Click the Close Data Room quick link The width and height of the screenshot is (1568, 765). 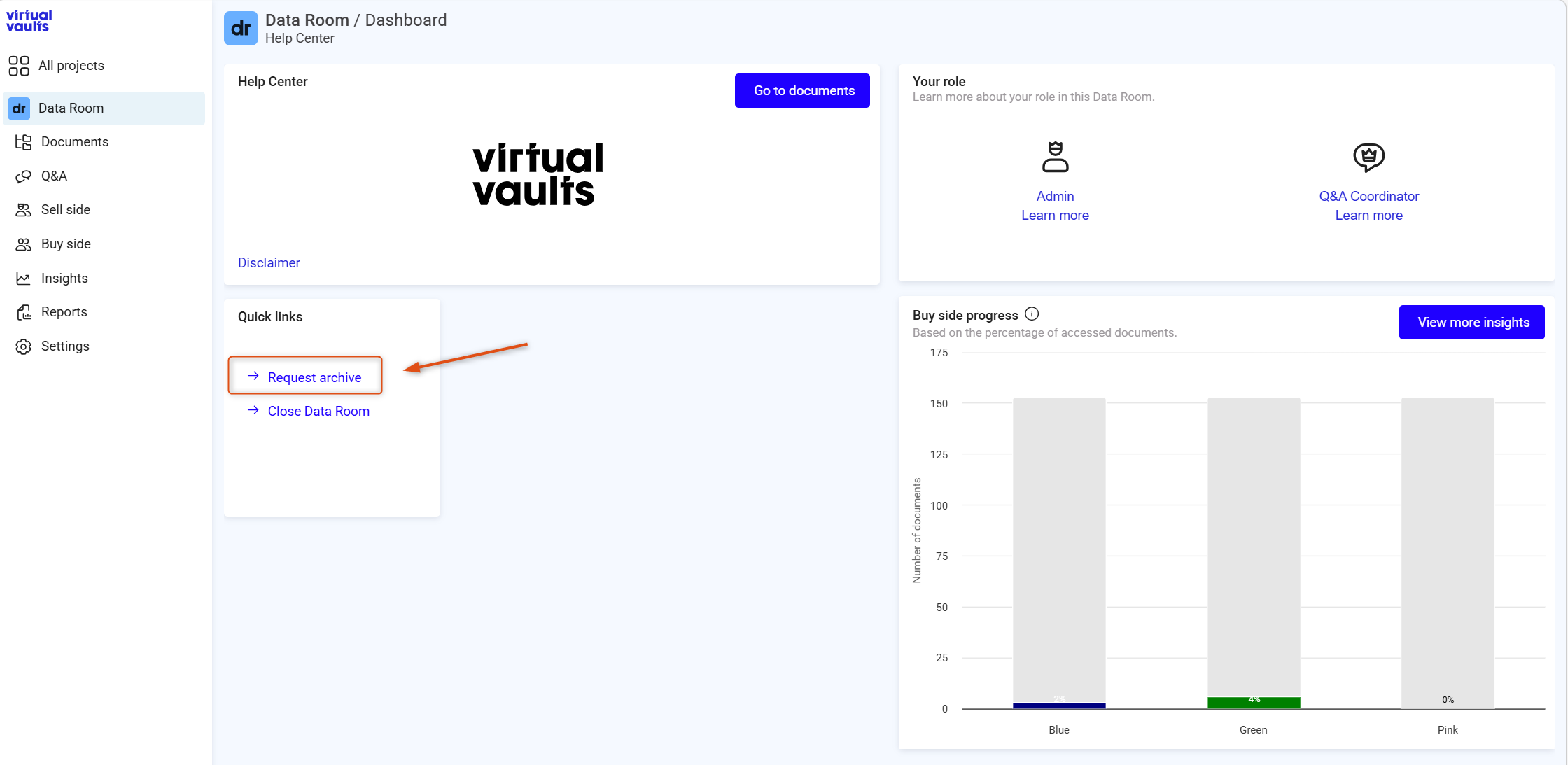pos(318,412)
